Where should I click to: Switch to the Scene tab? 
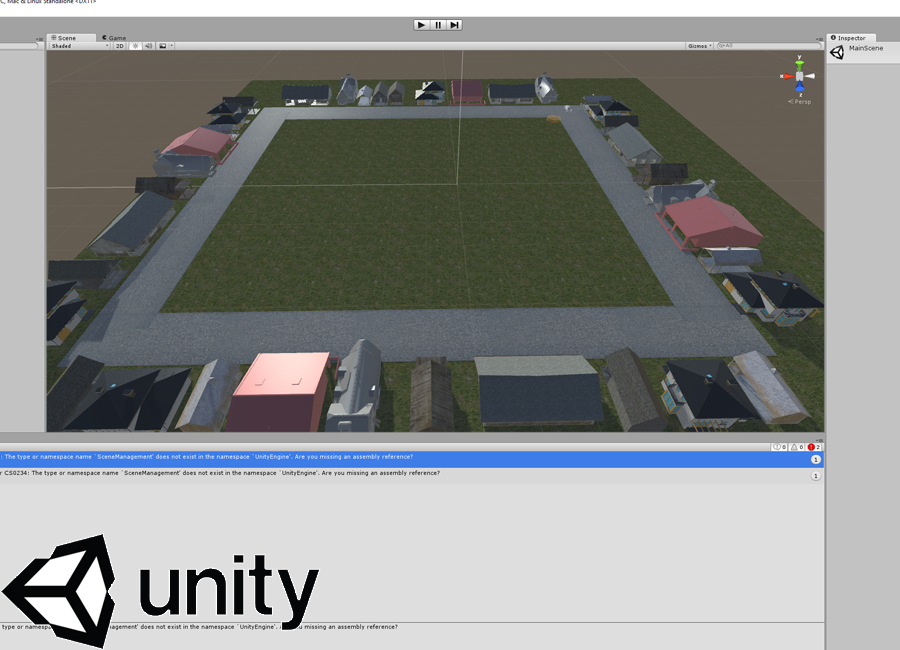coord(63,38)
